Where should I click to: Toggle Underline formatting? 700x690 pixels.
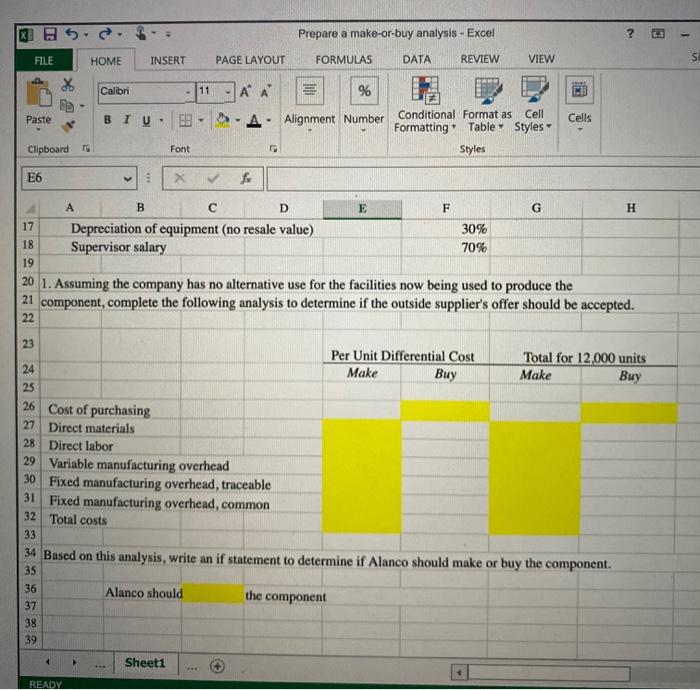pyautogui.click(x=146, y=121)
